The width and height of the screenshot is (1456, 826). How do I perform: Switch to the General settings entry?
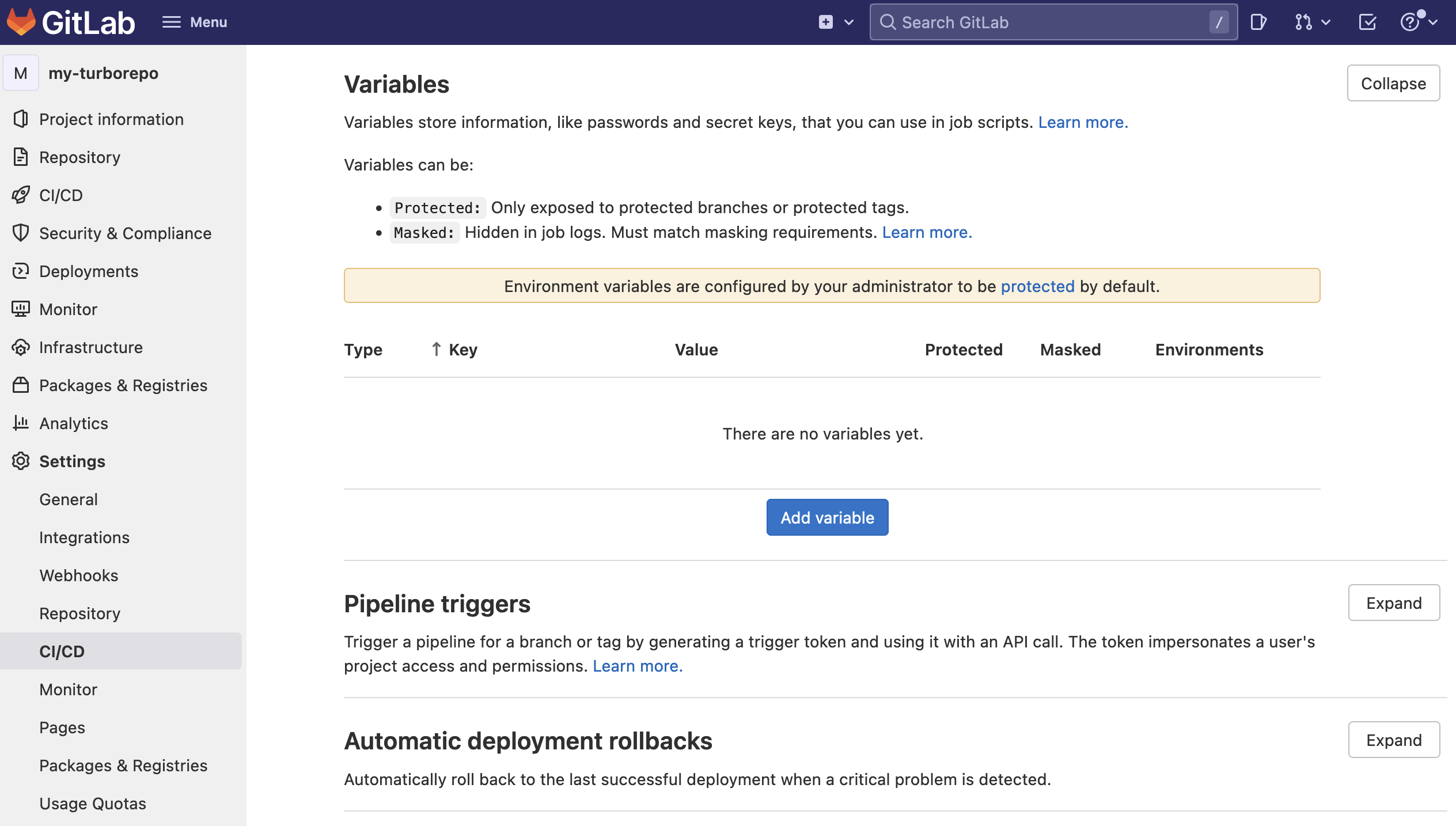69,499
